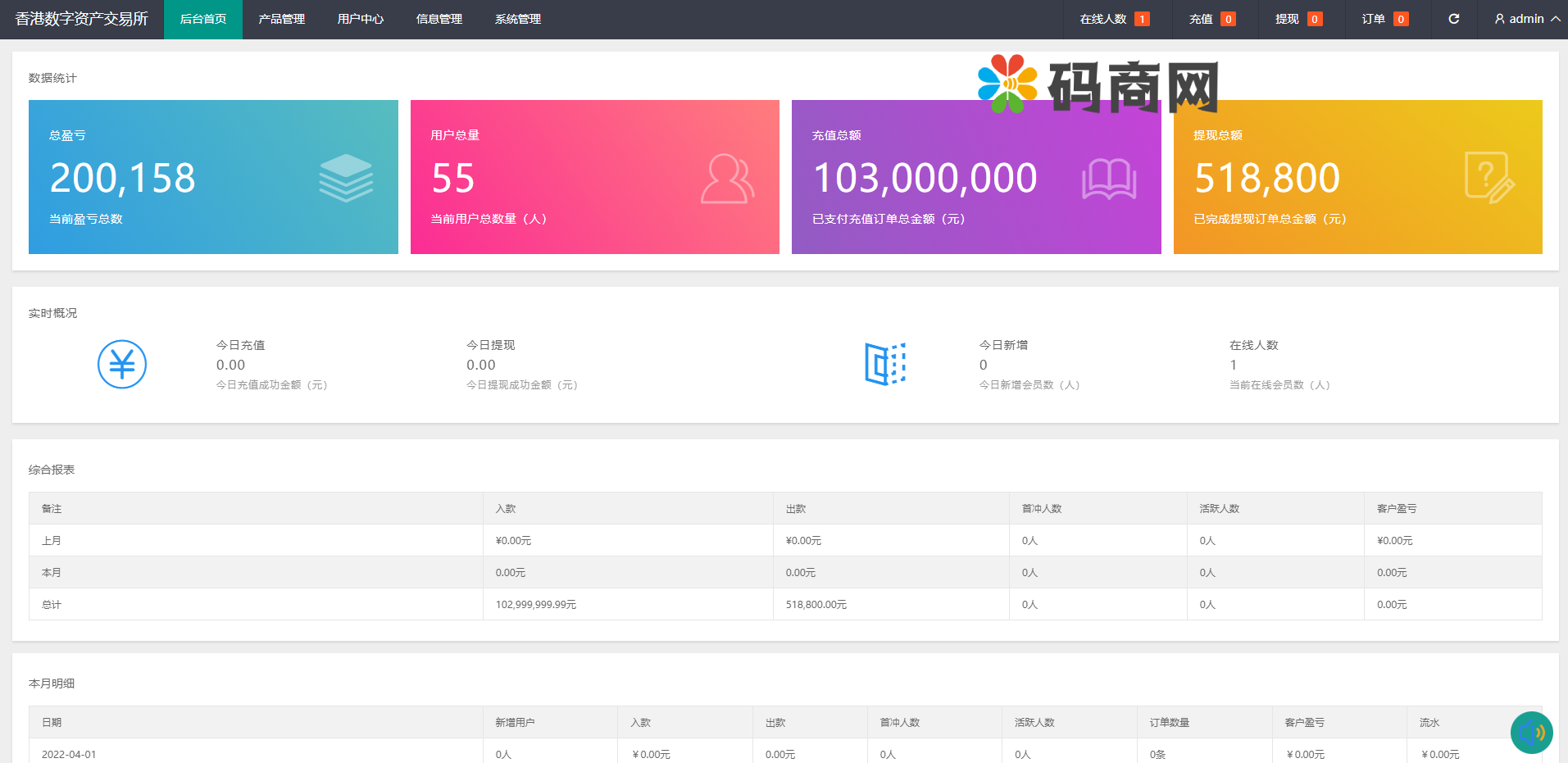
Task: Open 充值 notifications in top bar
Action: point(1211,19)
